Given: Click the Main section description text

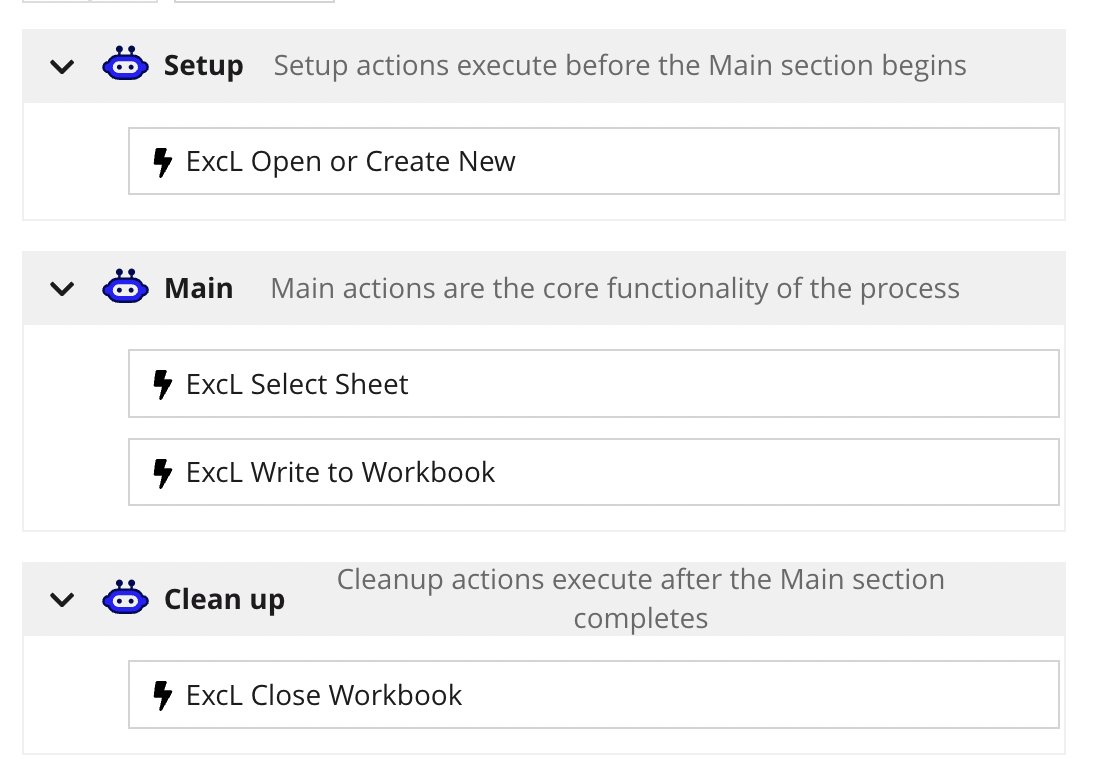Looking at the screenshot, I should point(615,289).
